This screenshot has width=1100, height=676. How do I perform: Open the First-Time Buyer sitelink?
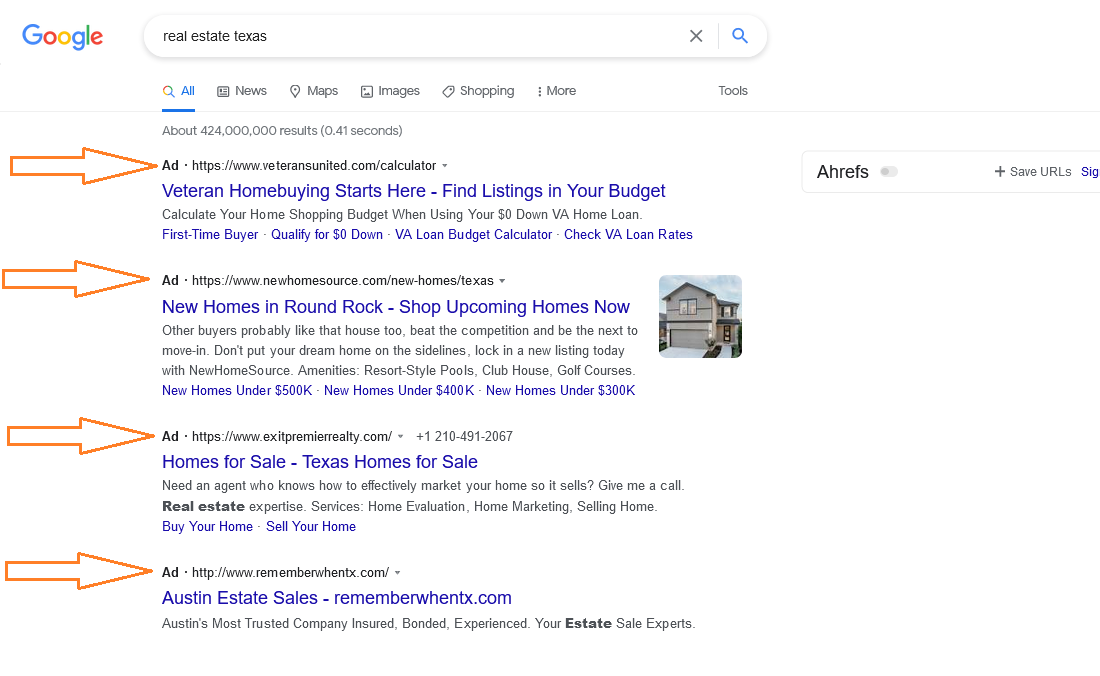(x=210, y=235)
